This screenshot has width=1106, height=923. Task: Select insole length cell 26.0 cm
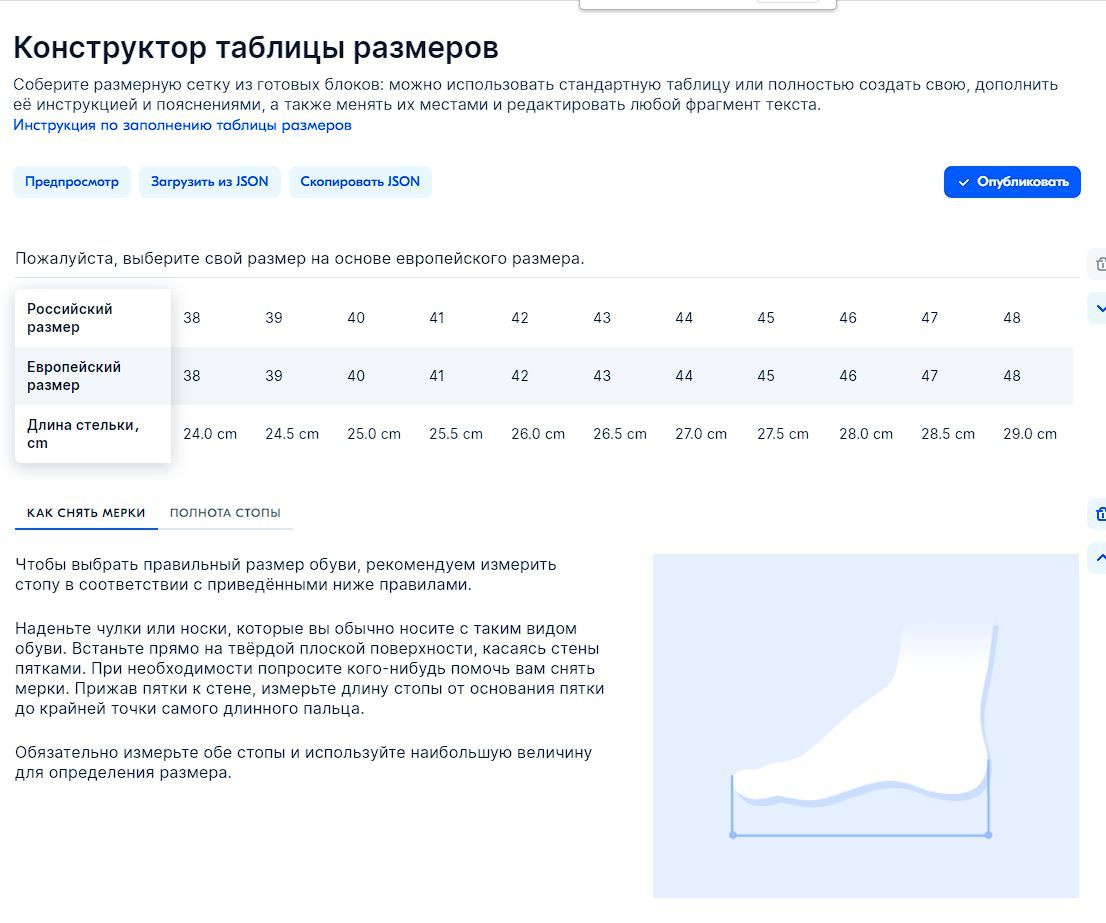[538, 434]
